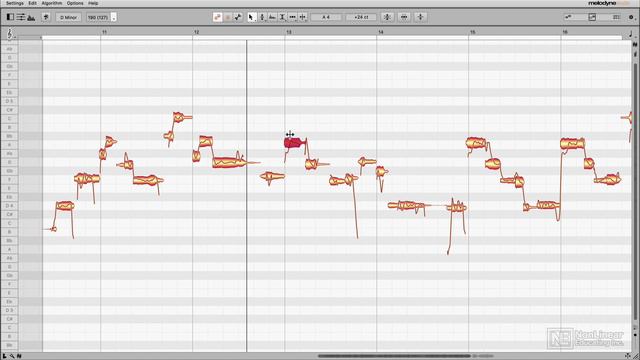Click the Melodyne logo
This screenshot has height=360, width=640.
(x=602, y=3)
